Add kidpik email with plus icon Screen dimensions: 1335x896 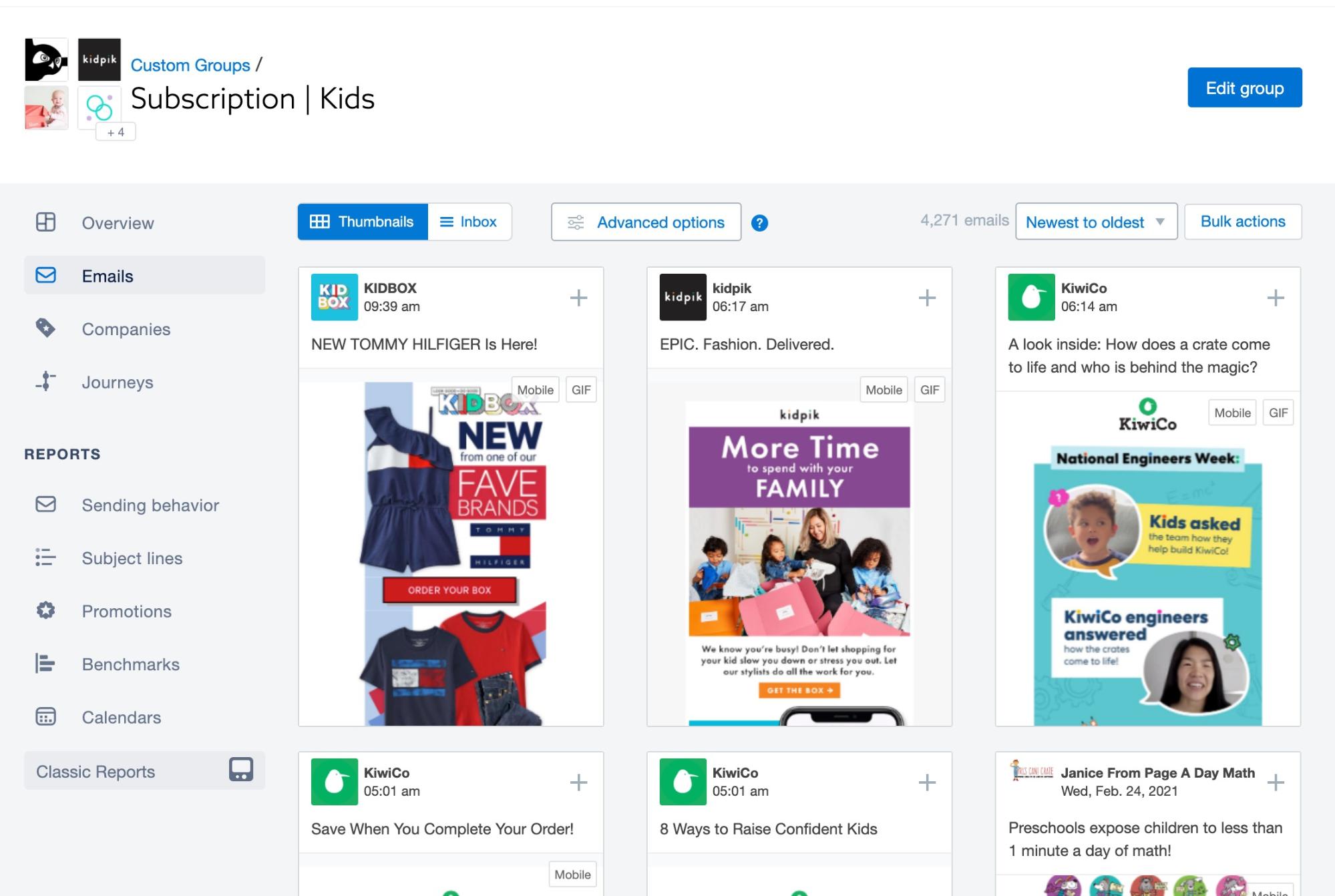927,298
